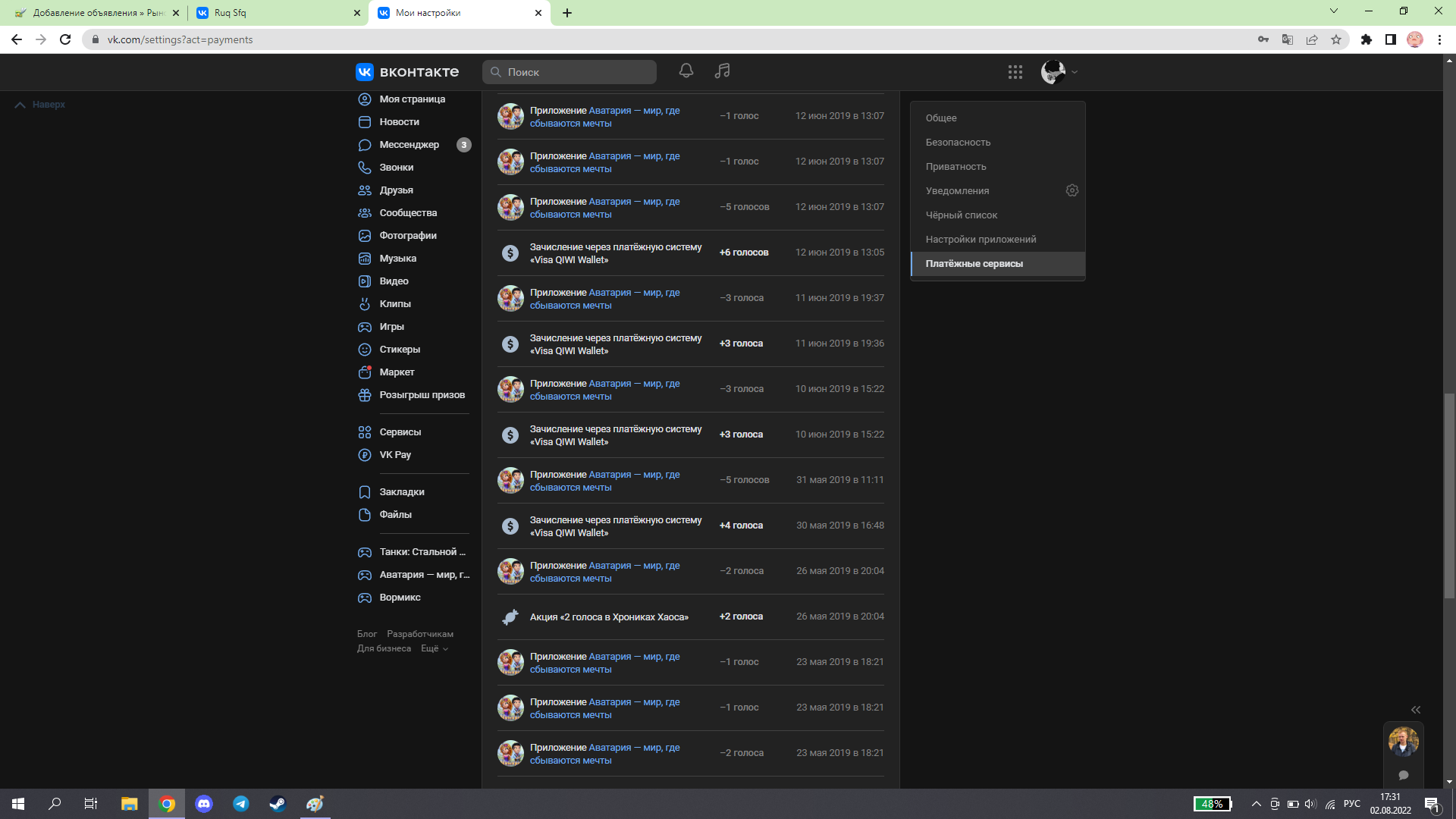The width and height of the screenshot is (1456, 819).
Task: Click the Наверх back-to-top link
Action: 40,105
